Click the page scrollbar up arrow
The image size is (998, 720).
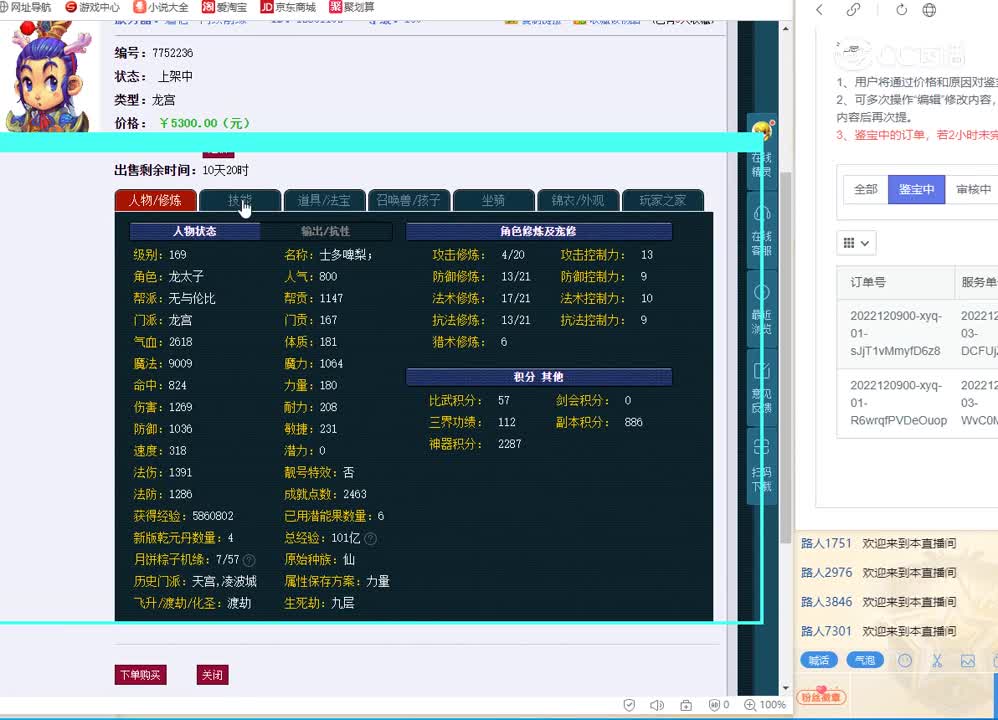click(785, 29)
